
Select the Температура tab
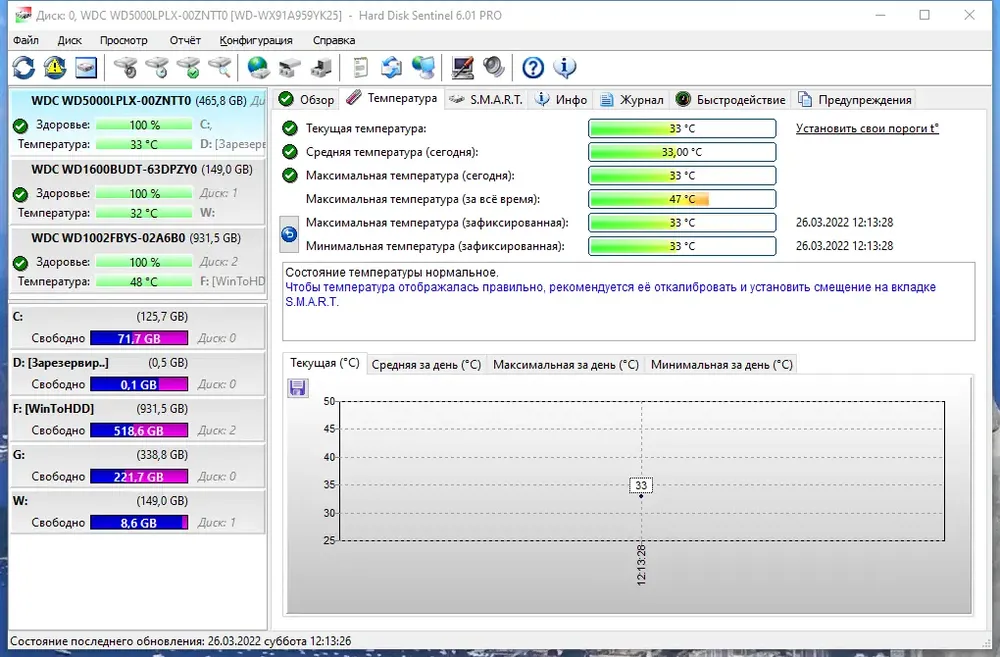click(x=392, y=98)
